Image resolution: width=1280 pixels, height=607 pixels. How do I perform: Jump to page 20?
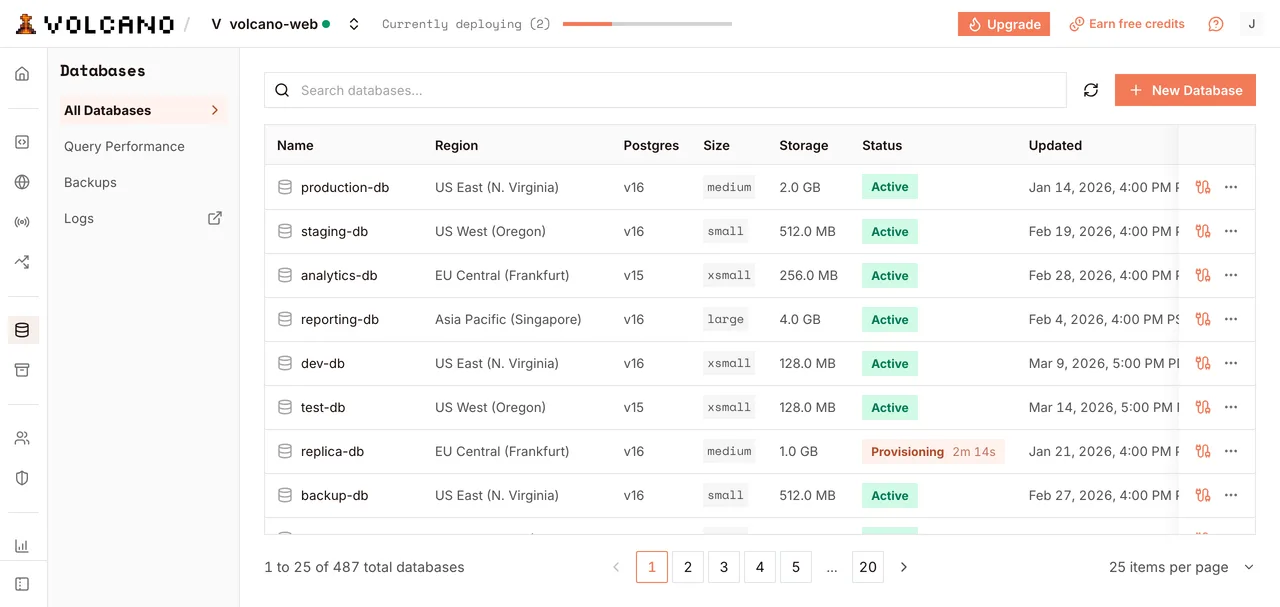coord(868,567)
